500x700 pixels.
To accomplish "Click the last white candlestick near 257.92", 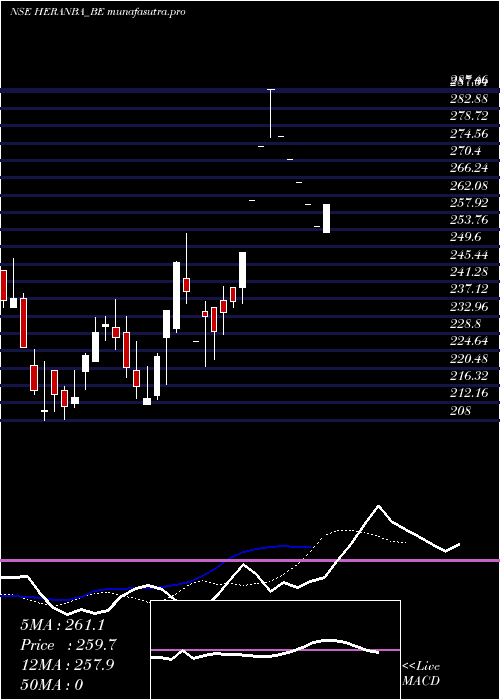I will [326, 218].
